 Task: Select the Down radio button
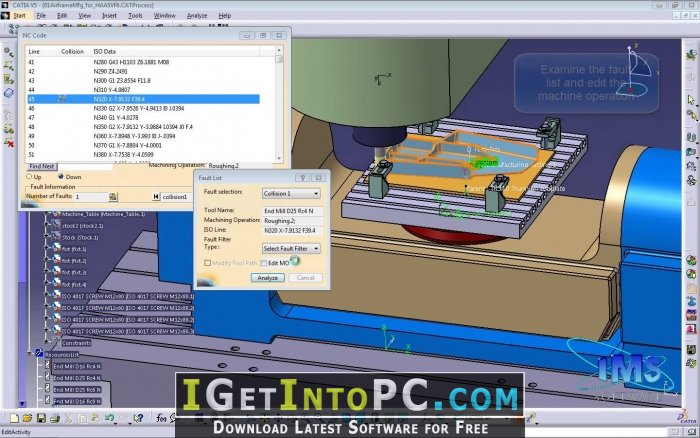[x=61, y=177]
